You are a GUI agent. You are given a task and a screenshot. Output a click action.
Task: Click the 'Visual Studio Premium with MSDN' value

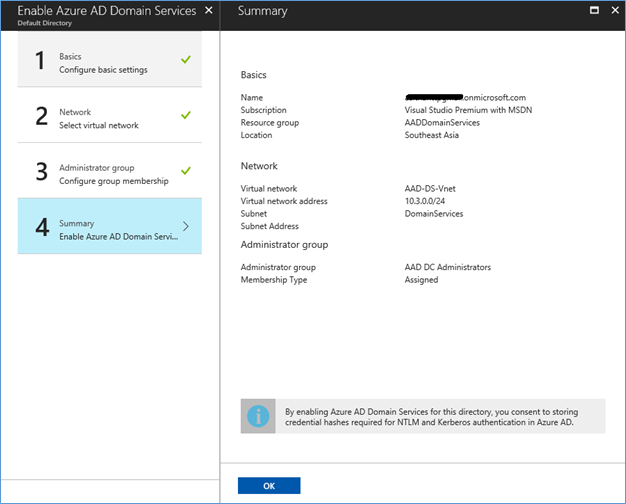[x=468, y=110]
